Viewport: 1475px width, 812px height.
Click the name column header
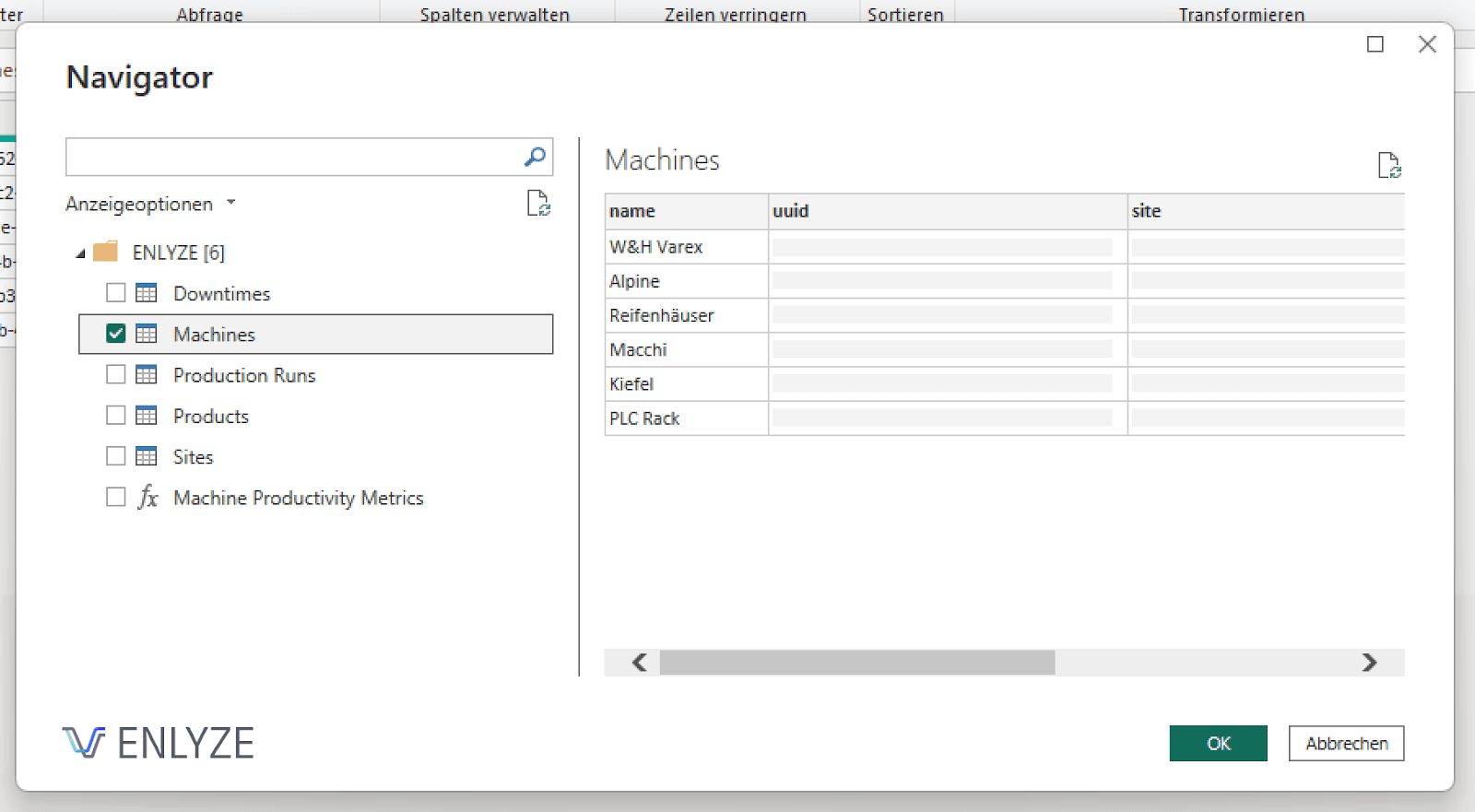point(687,211)
